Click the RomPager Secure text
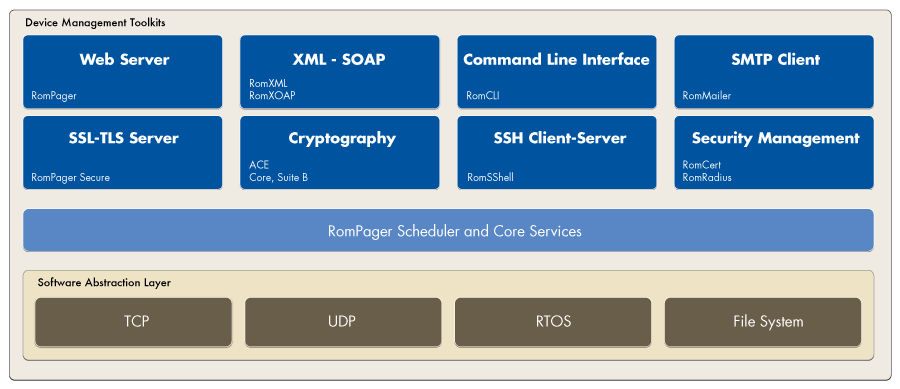 pos(70,177)
